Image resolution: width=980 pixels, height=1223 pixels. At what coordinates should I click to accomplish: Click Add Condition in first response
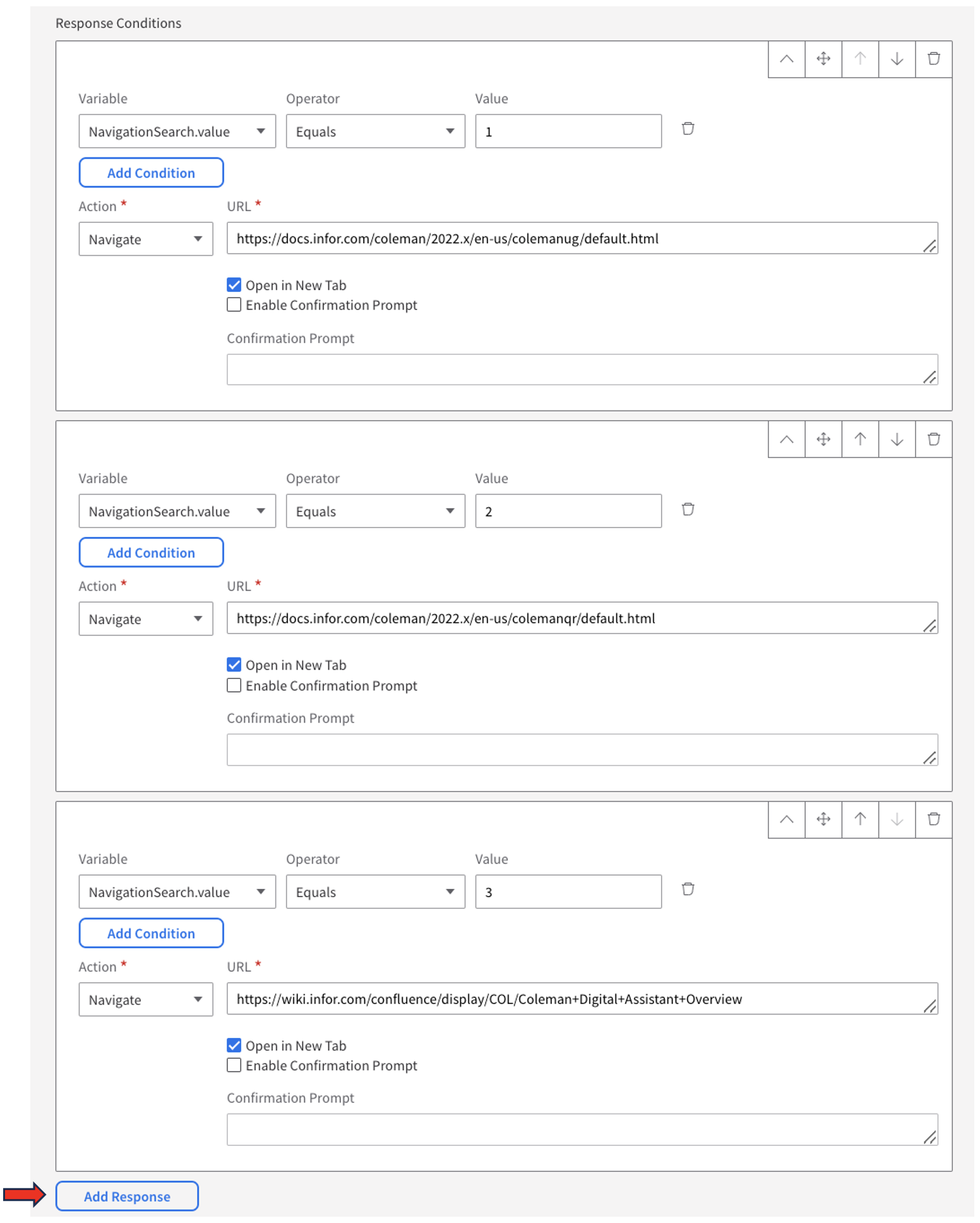151,173
